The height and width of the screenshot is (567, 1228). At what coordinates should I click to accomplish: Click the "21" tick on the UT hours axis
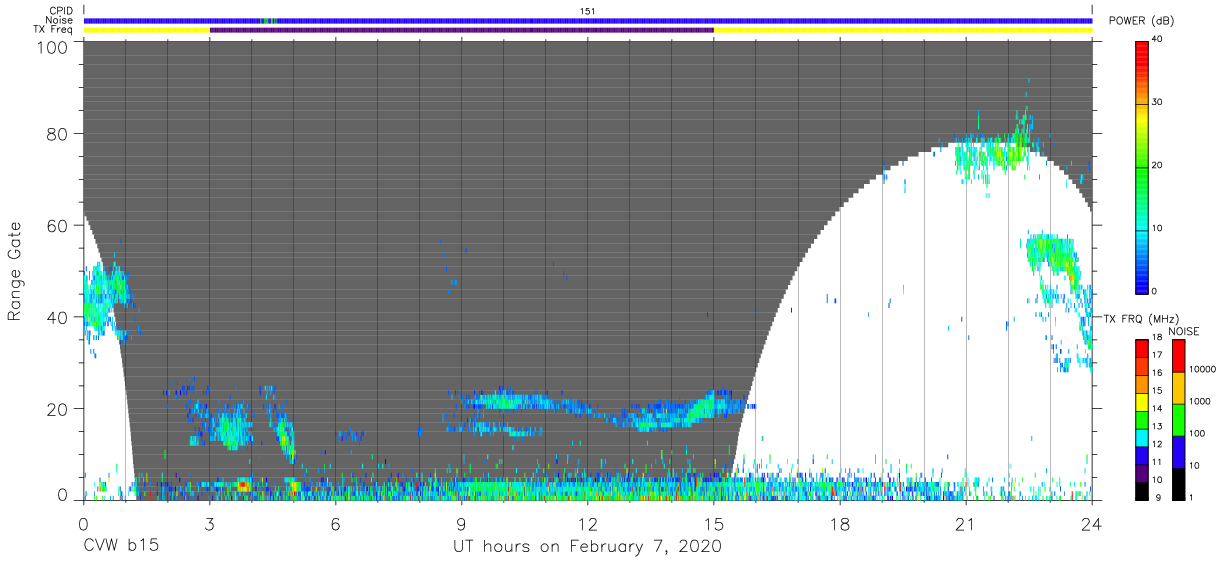click(966, 522)
